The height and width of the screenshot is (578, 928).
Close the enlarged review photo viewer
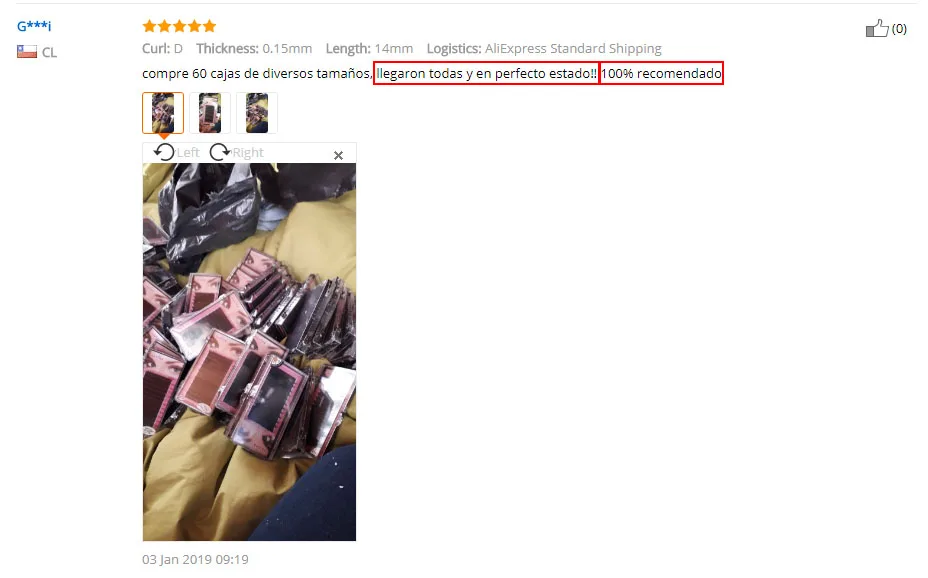point(339,155)
